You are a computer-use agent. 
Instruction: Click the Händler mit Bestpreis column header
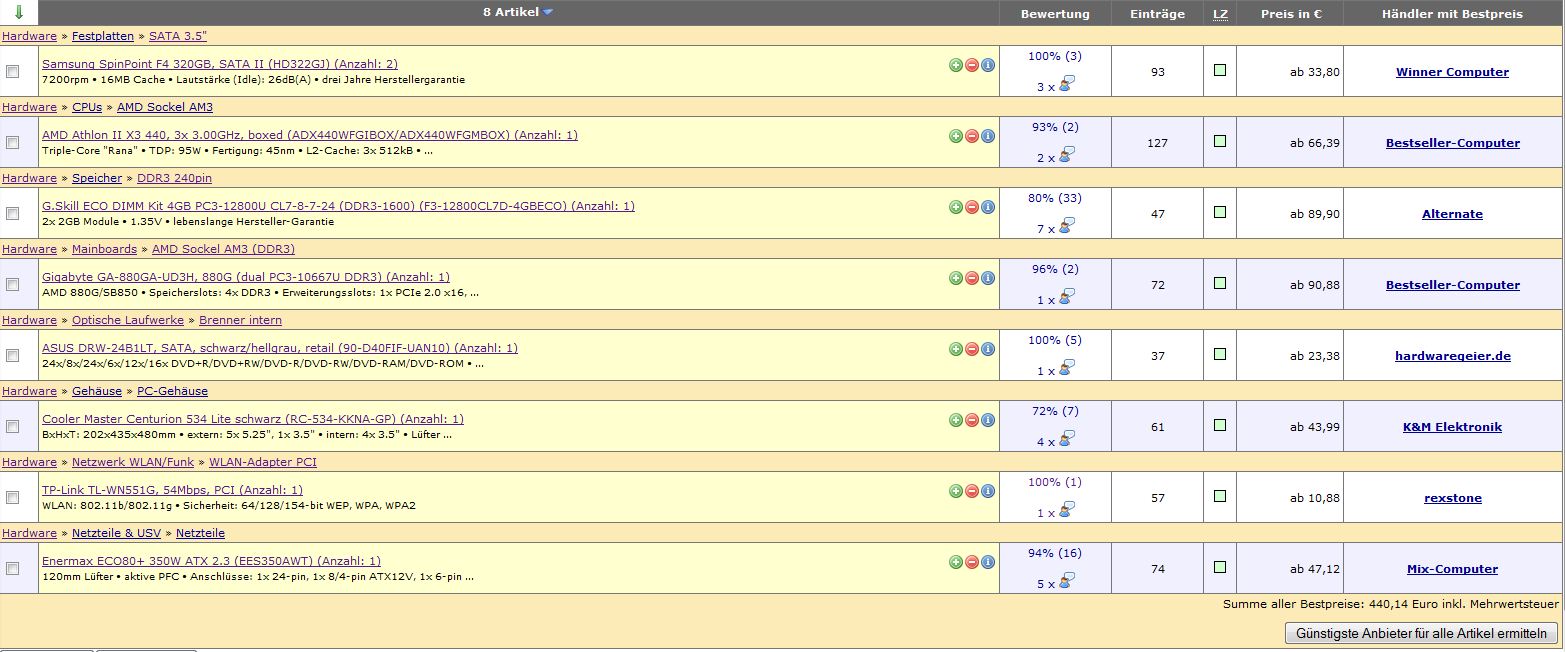click(x=1453, y=14)
